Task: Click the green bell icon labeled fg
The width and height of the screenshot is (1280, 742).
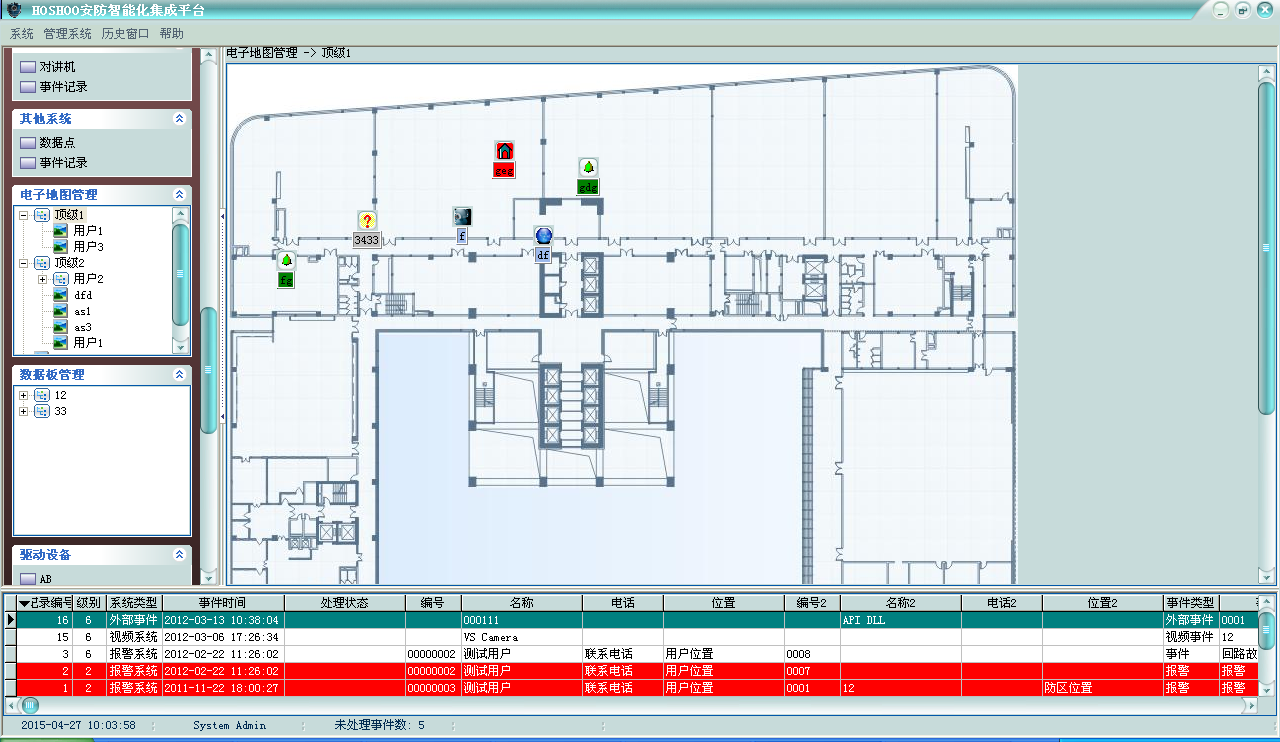Action: (x=286, y=261)
